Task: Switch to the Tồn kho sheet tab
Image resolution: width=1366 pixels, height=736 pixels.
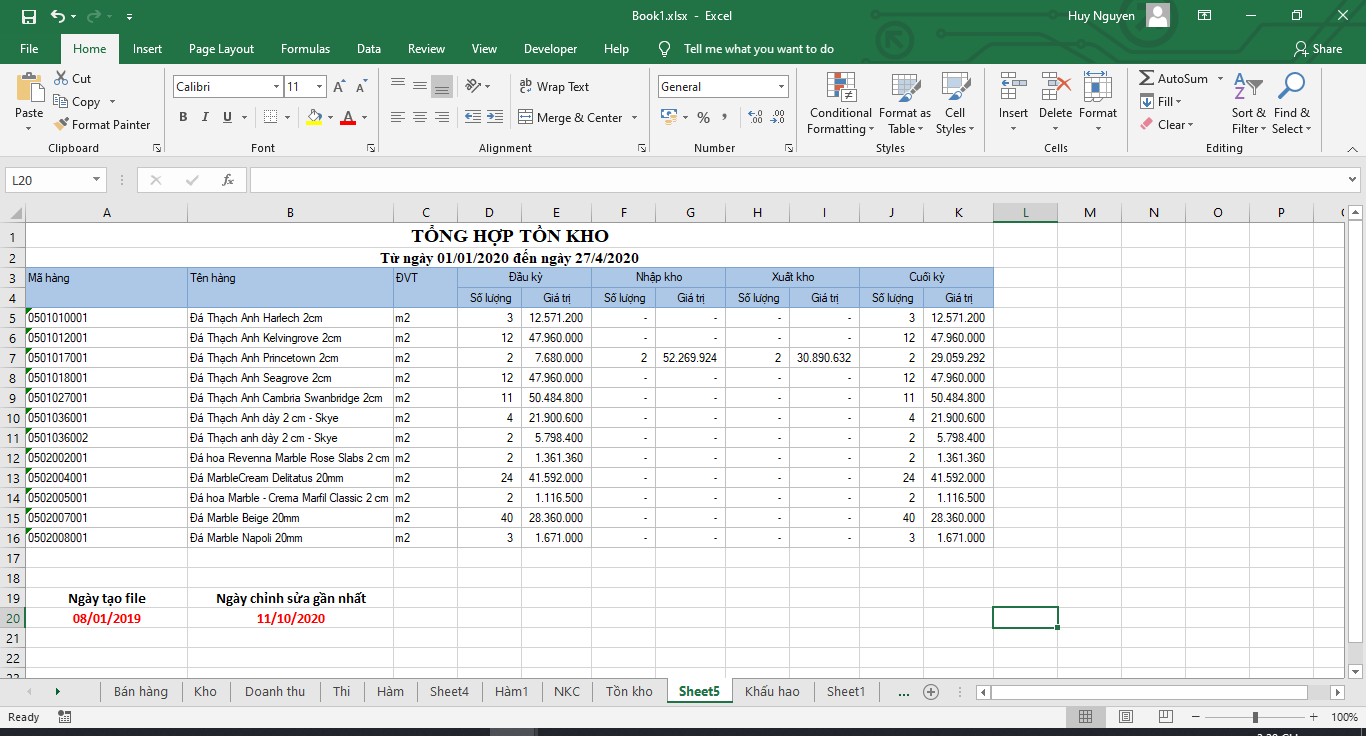Action: coord(629,691)
